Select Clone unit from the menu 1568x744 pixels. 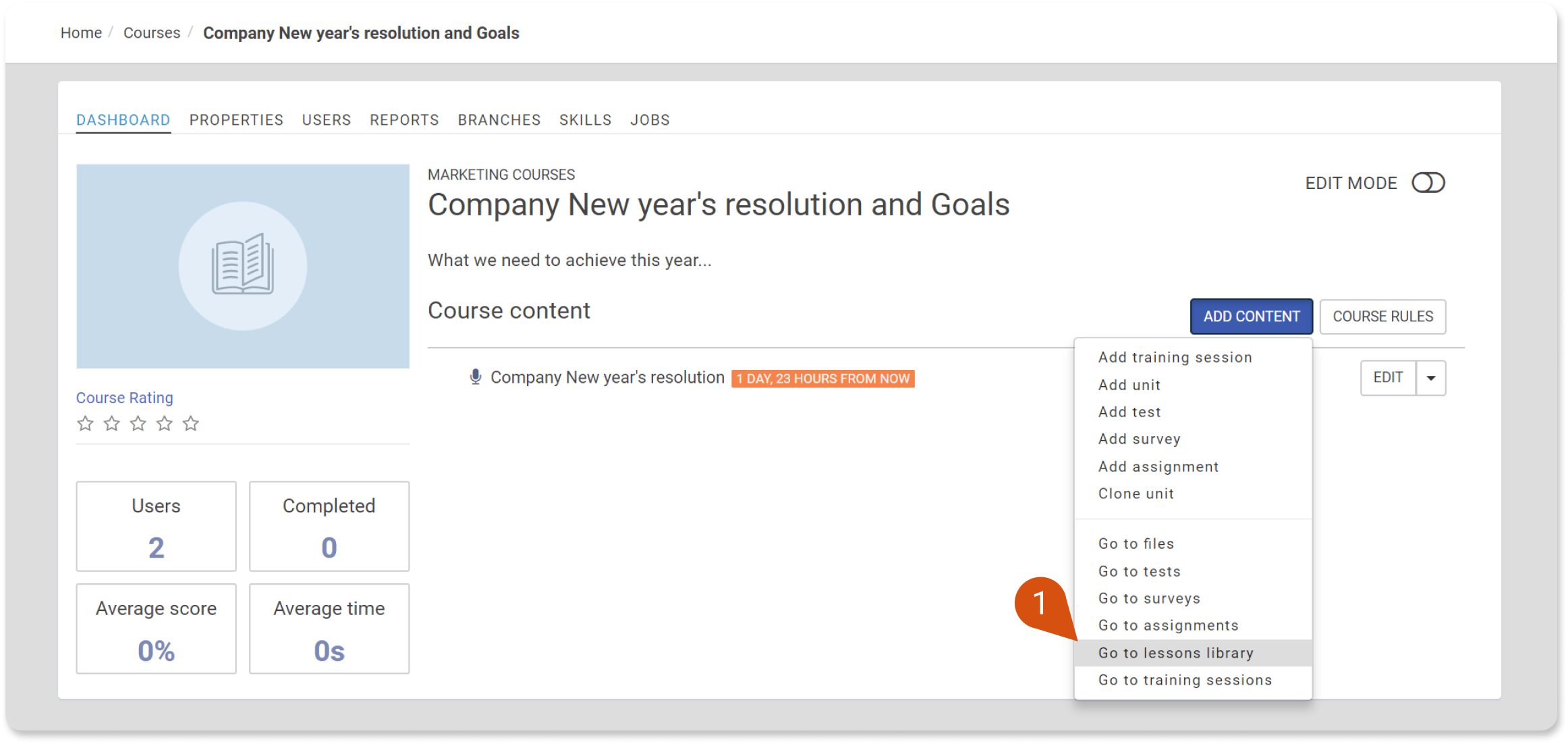(1136, 494)
